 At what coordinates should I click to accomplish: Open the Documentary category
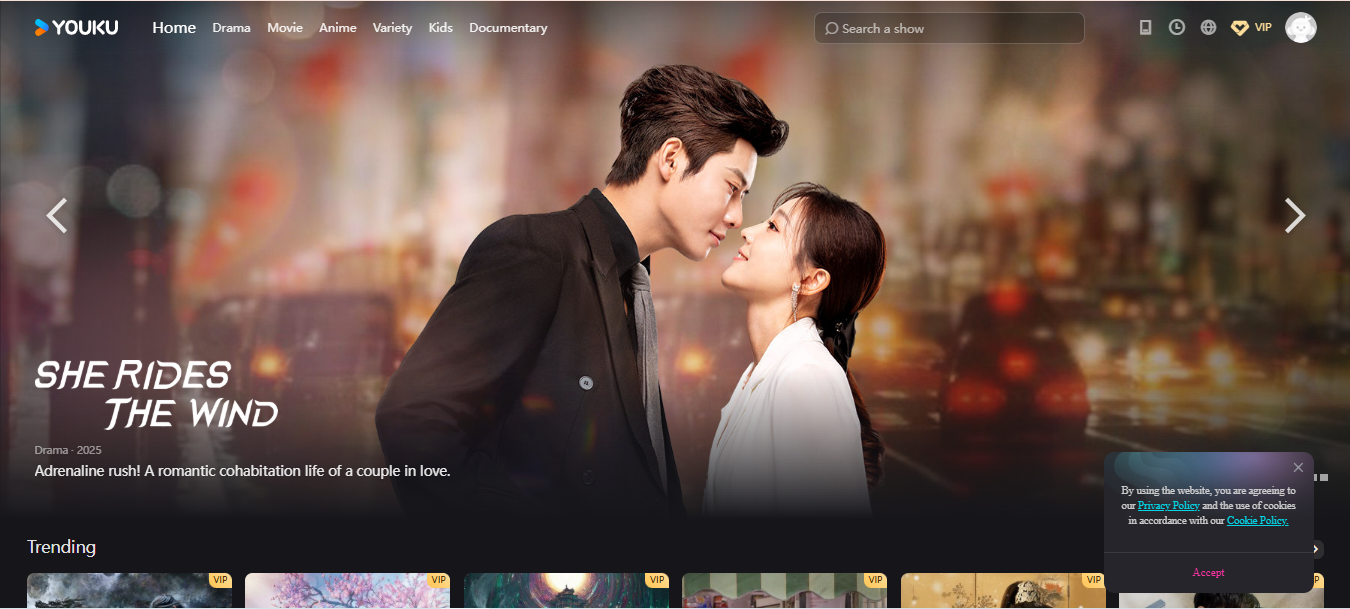click(x=508, y=28)
